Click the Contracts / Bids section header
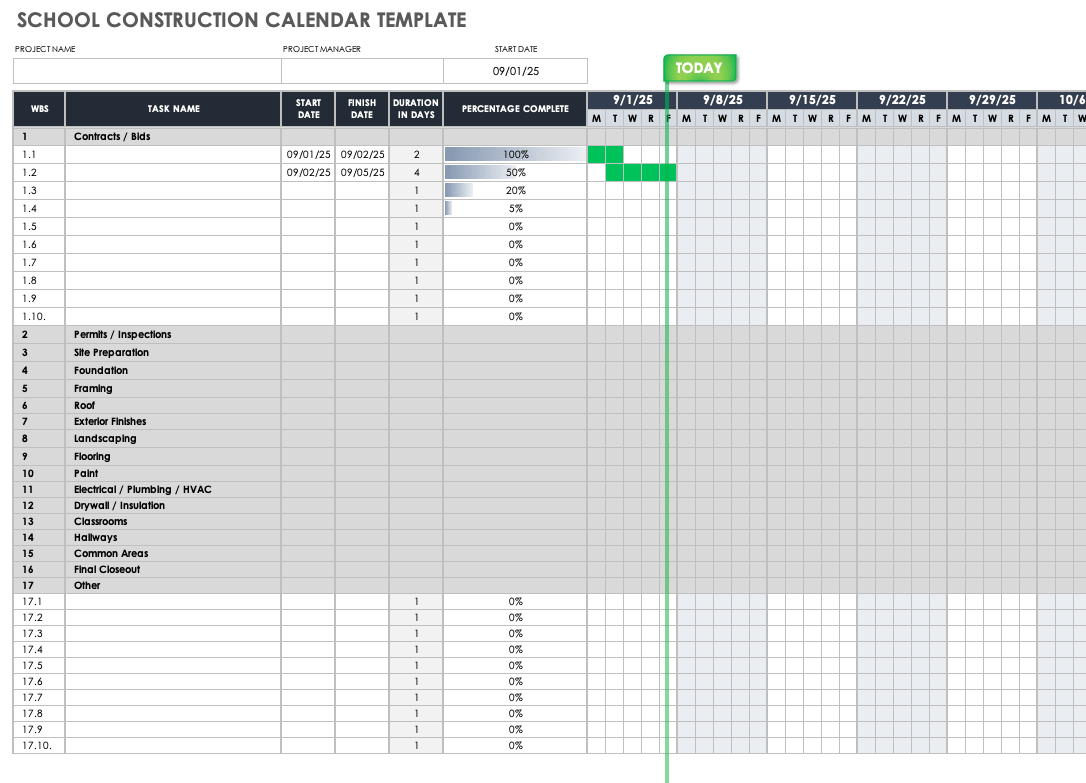The image size is (1086, 783). (112, 136)
